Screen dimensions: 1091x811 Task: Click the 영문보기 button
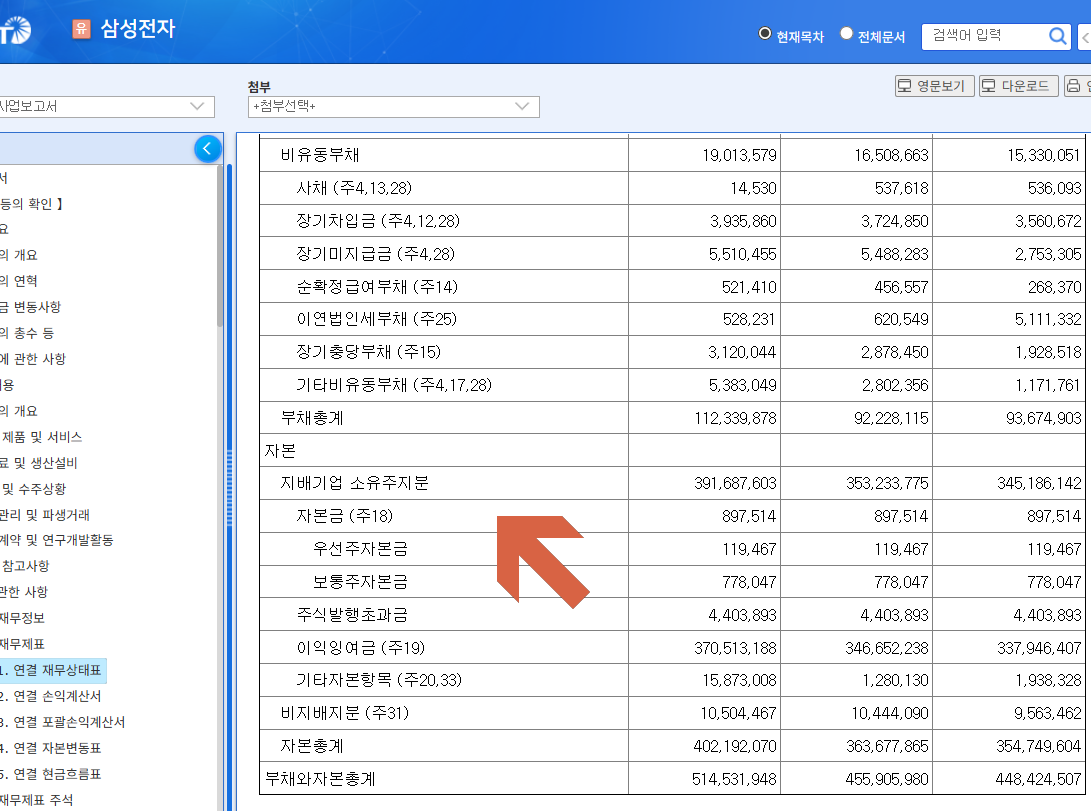[934, 86]
